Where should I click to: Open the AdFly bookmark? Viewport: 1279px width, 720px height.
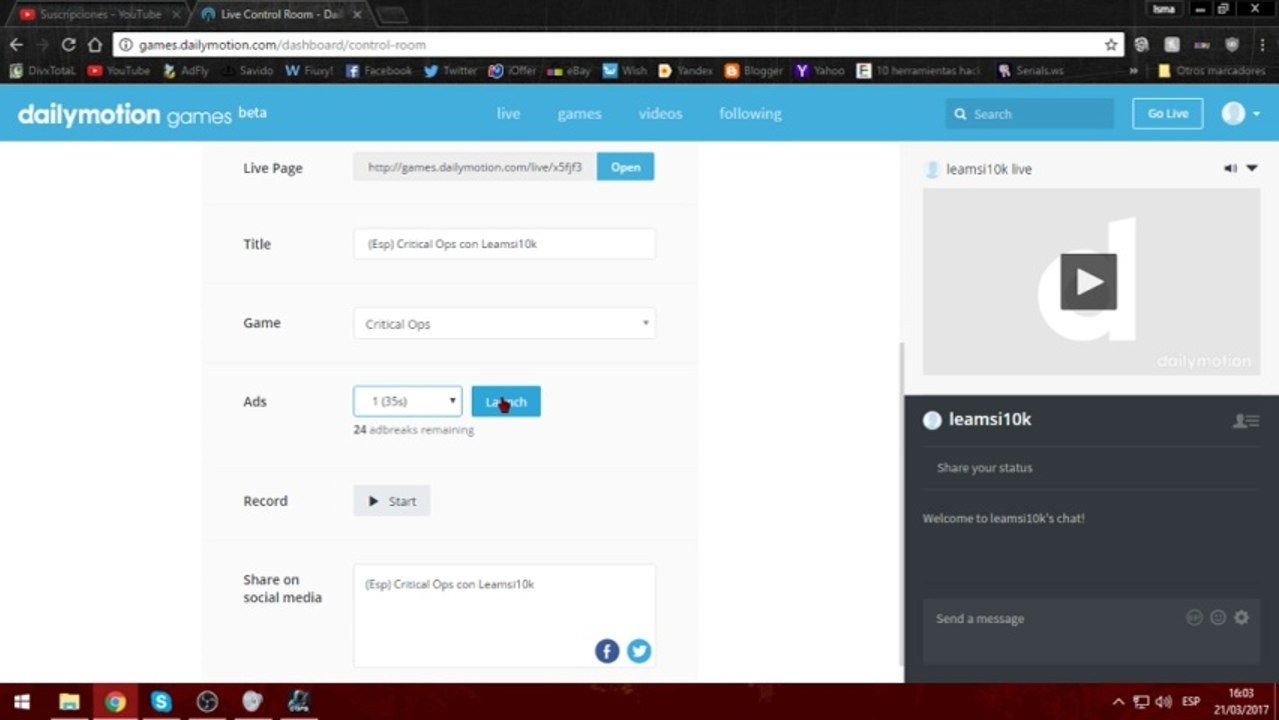pos(187,71)
